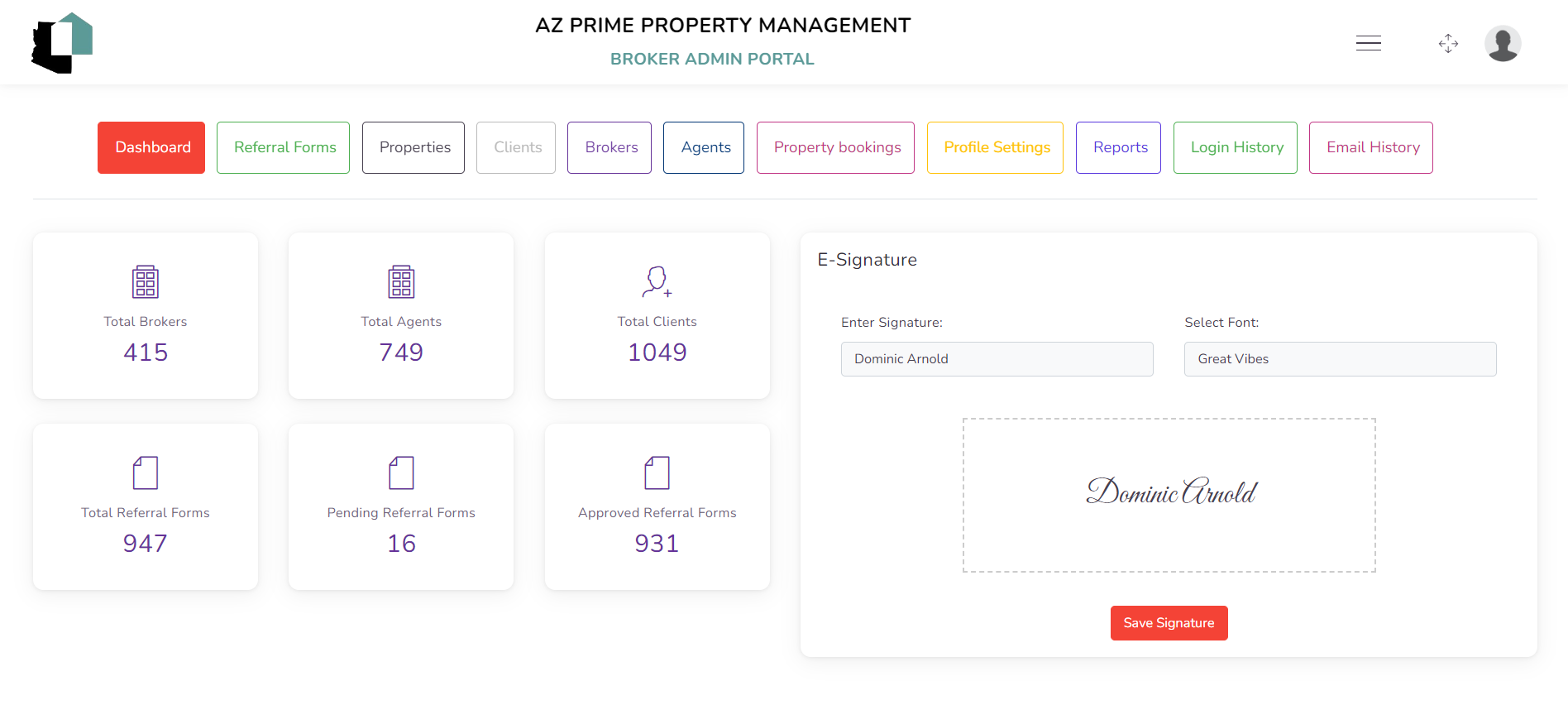
Task: Click the Total Referral Forms document icon
Action: coord(146,473)
